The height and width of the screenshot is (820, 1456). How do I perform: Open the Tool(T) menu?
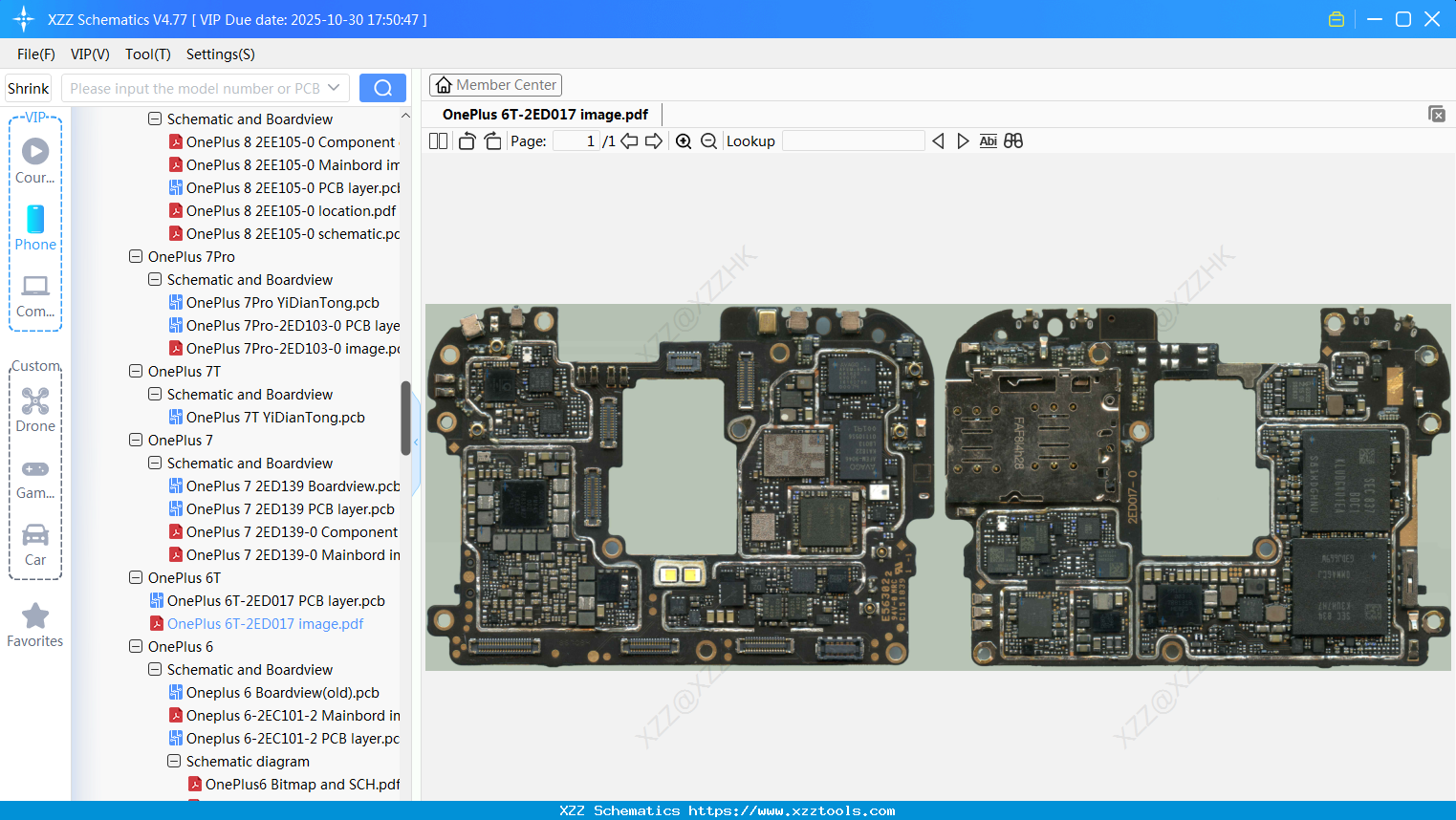(147, 54)
